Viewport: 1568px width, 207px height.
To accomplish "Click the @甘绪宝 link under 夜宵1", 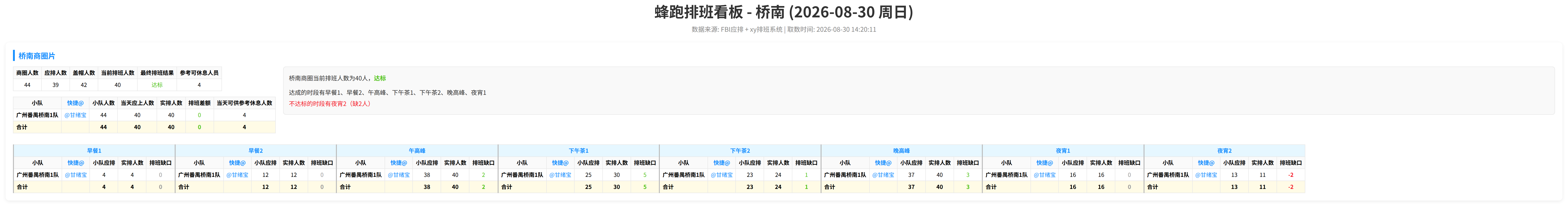I will 1044,175.
